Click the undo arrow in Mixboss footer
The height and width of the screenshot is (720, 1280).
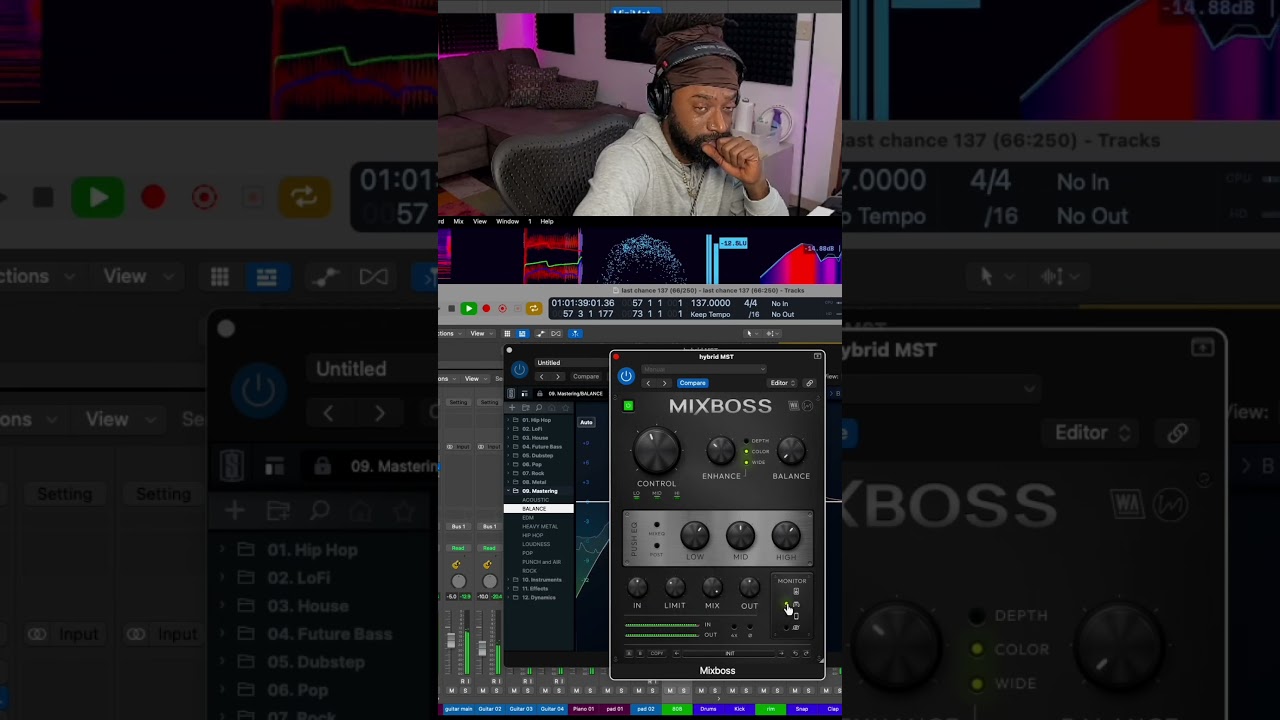pyautogui.click(x=796, y=653)
